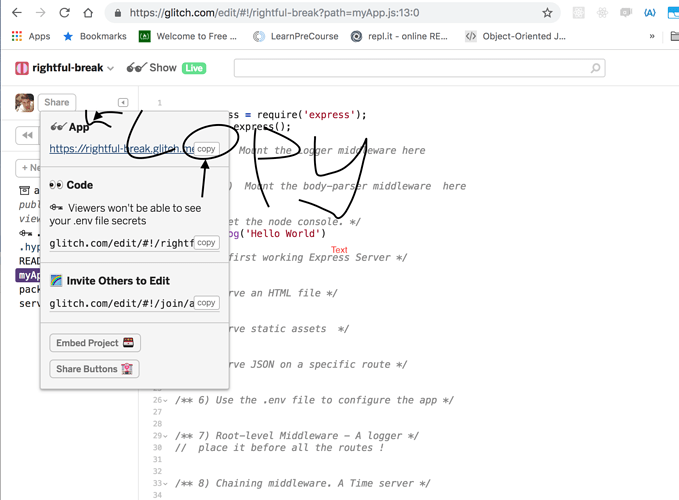Open the rightful-break.glitch.me app link
The height and width of the screenshot is (500, 679).
pos(121,149)
